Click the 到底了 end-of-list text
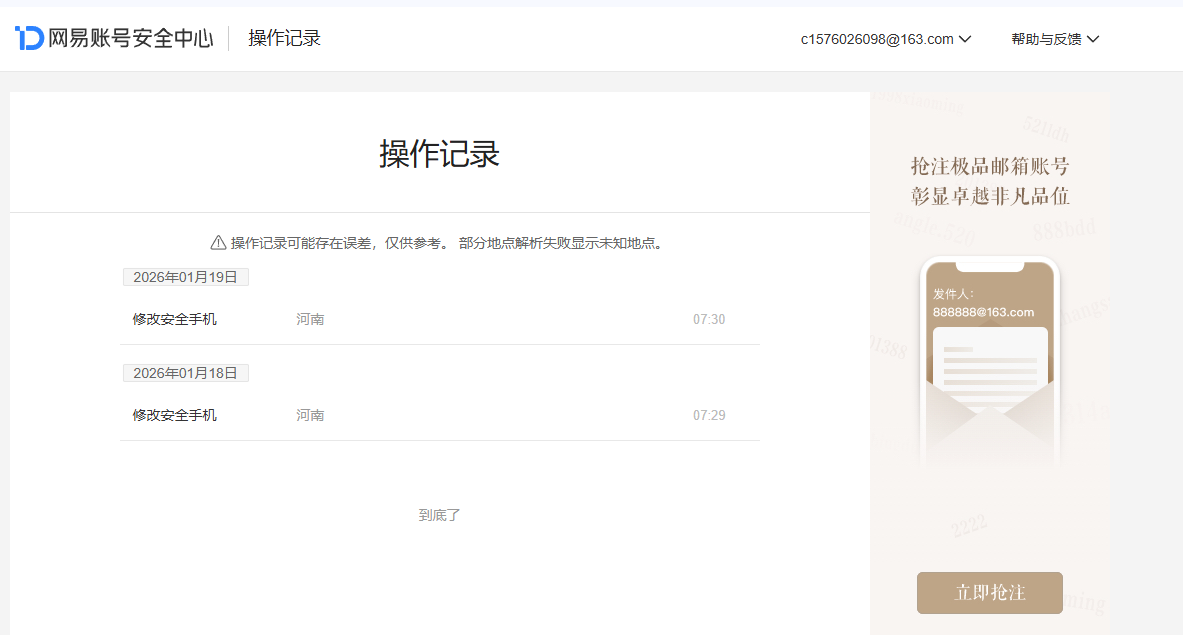This screenshot has width=1183, height=635. click(440, 515)
